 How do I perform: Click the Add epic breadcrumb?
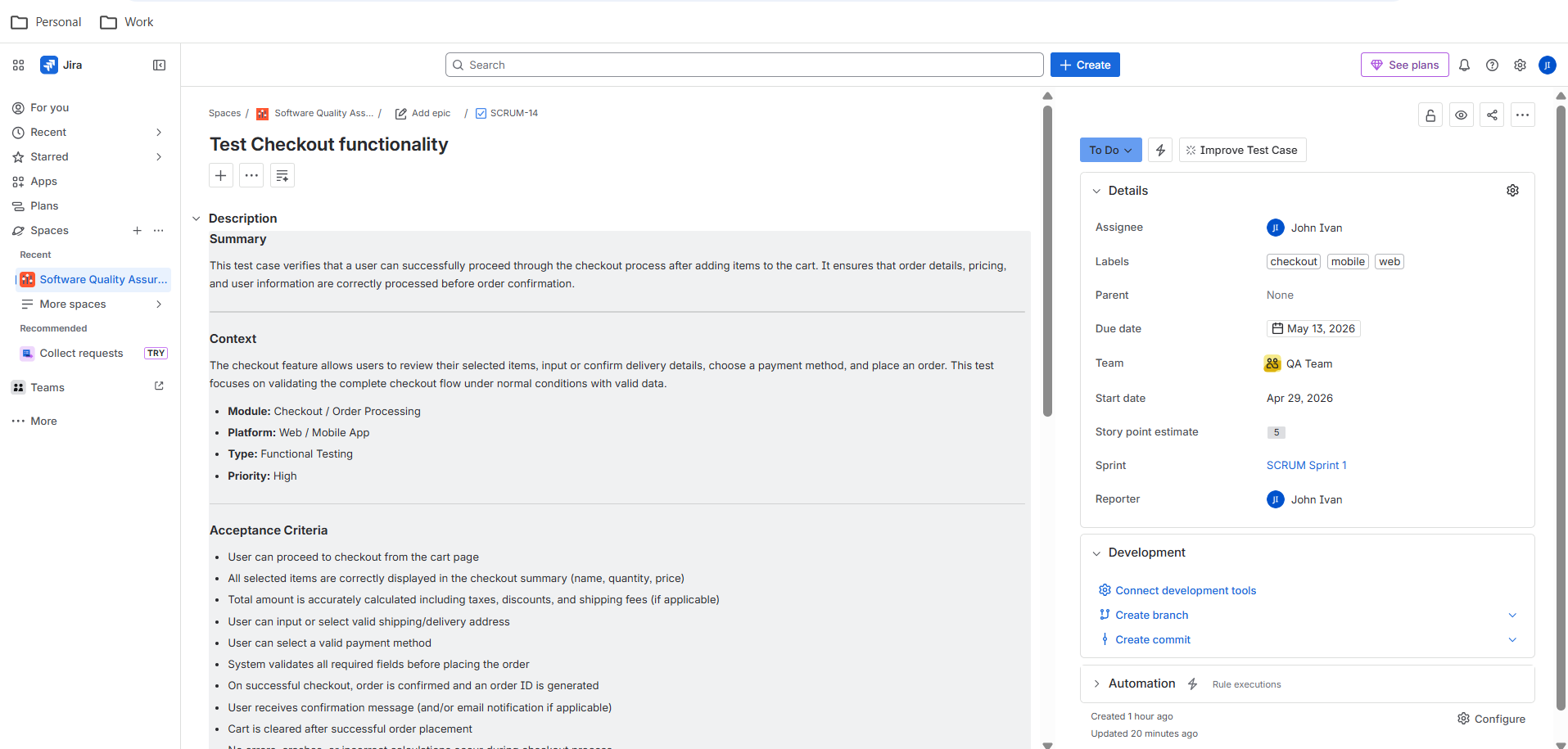[x=423, y=113]
